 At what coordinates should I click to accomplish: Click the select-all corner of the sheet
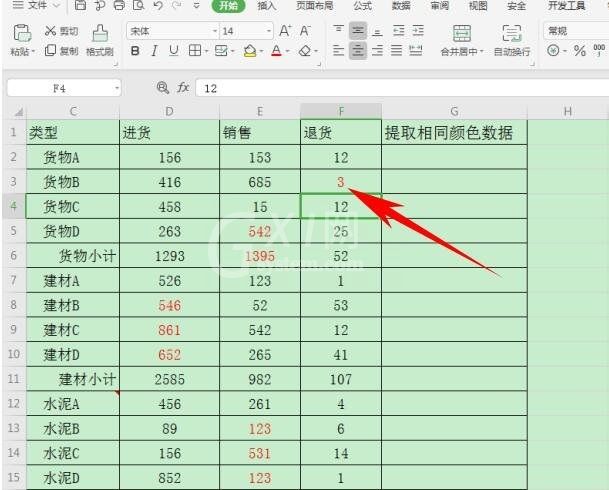(x=17, y=112)
